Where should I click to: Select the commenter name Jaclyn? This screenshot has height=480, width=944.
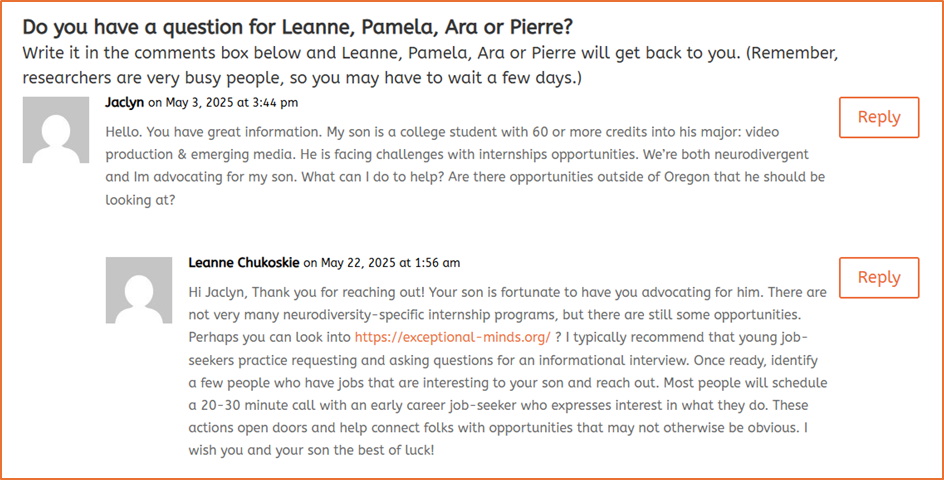(x=124, y=102)
